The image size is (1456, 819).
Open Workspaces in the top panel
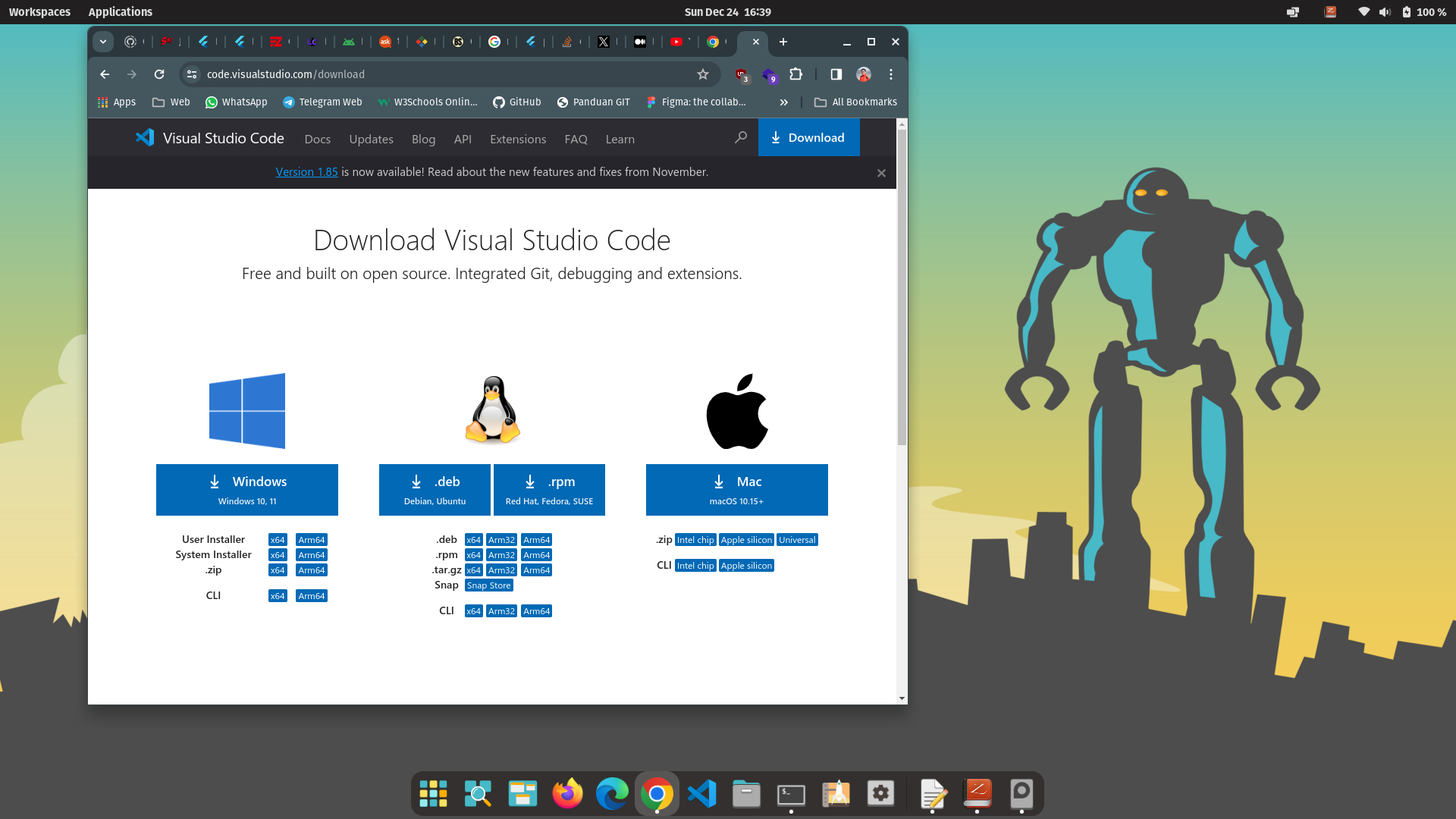click(39, 11)
